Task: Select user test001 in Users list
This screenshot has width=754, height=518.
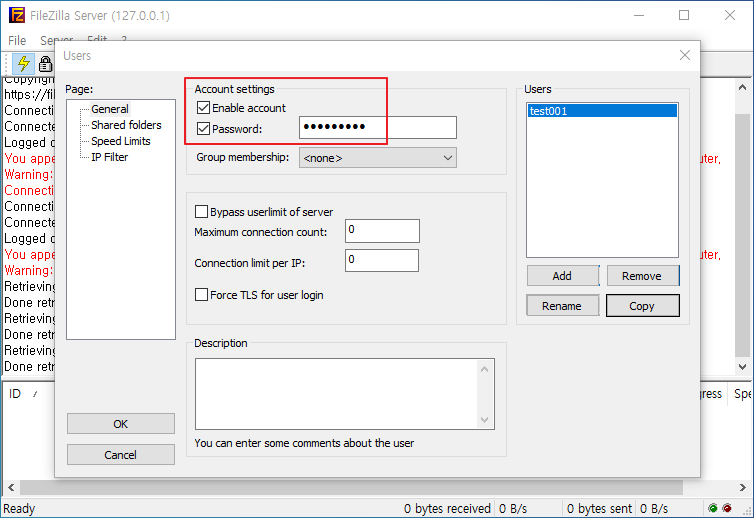Action: click(x=602, y=111)
